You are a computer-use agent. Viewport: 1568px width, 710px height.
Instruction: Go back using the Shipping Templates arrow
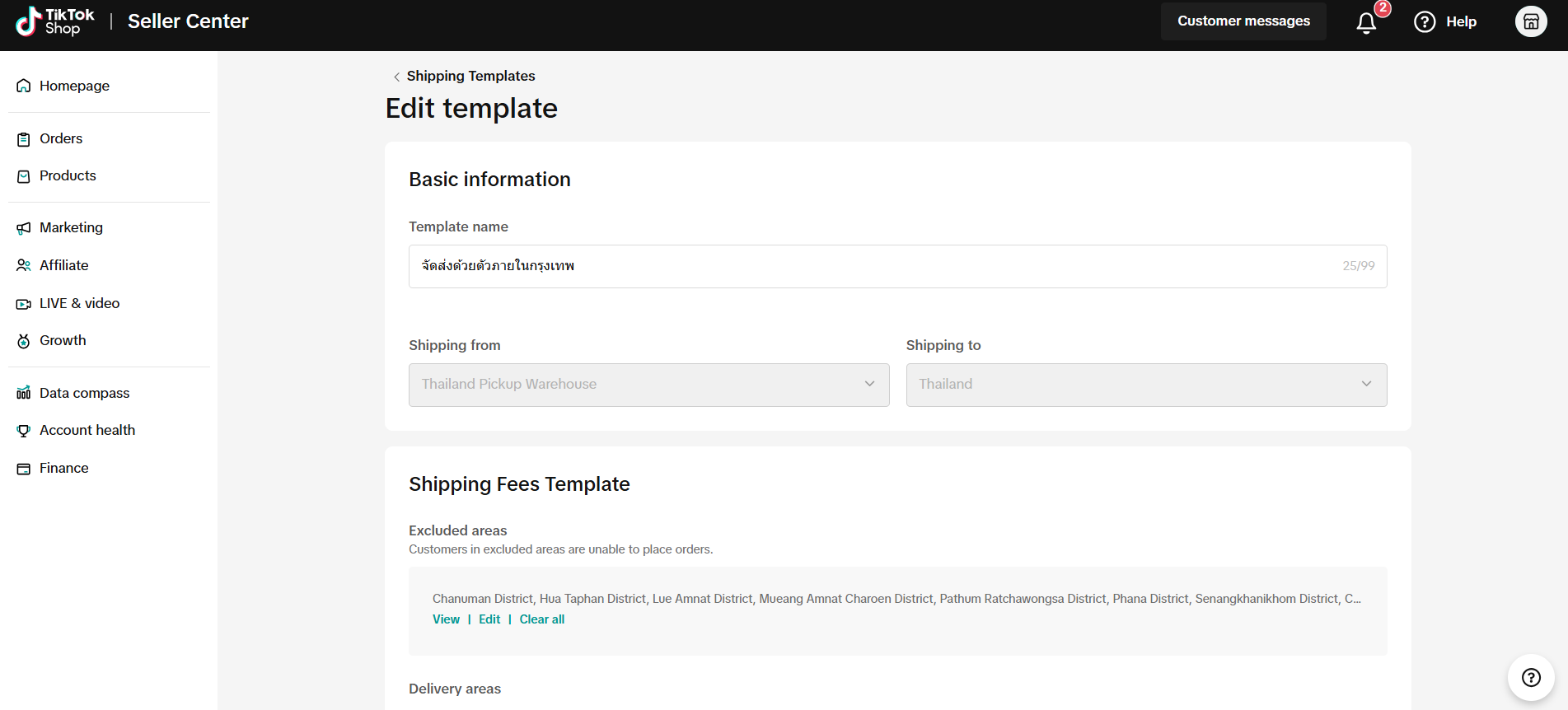[x=396, y=77]
